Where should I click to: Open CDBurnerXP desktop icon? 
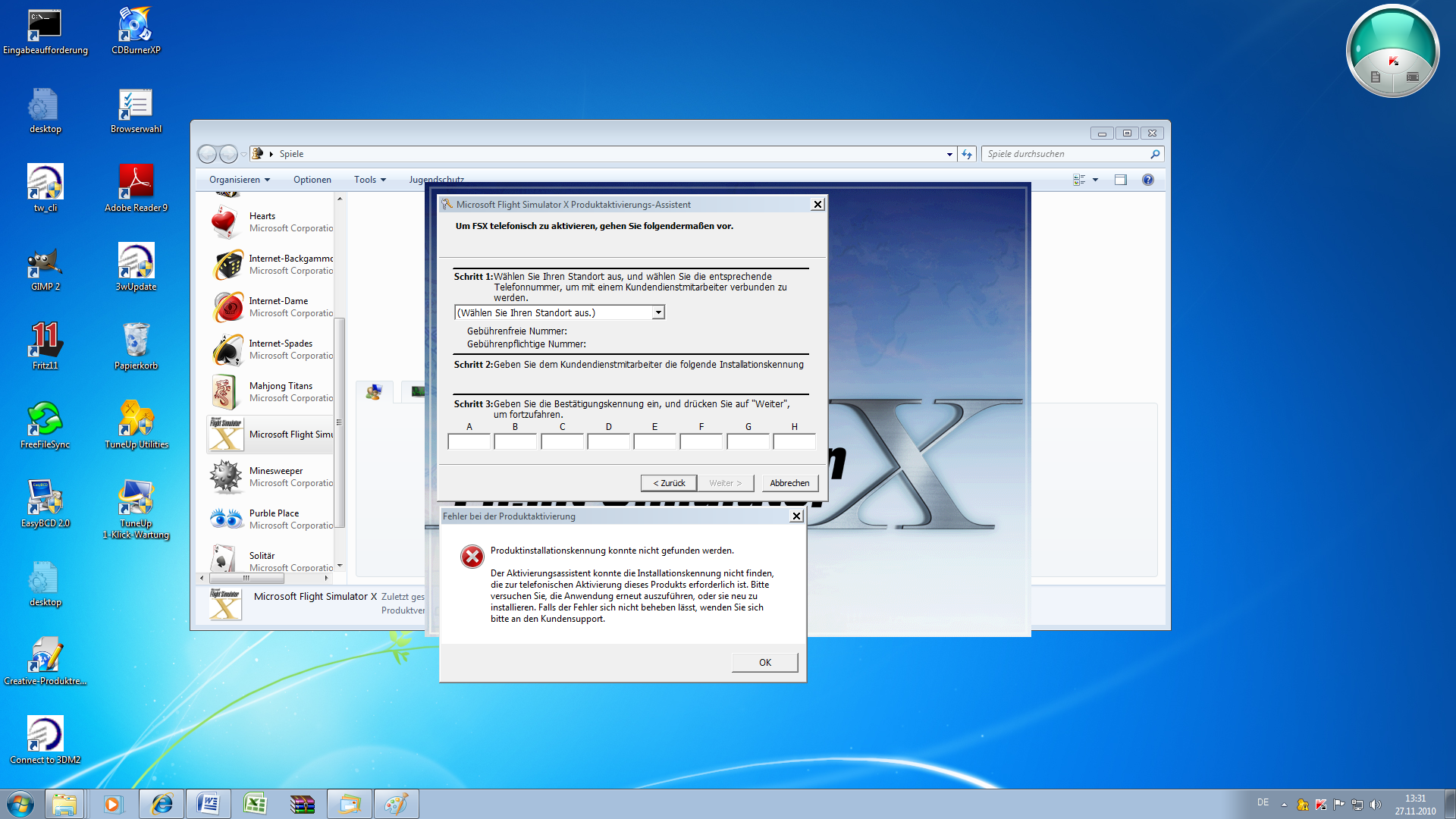pos(136,32)
